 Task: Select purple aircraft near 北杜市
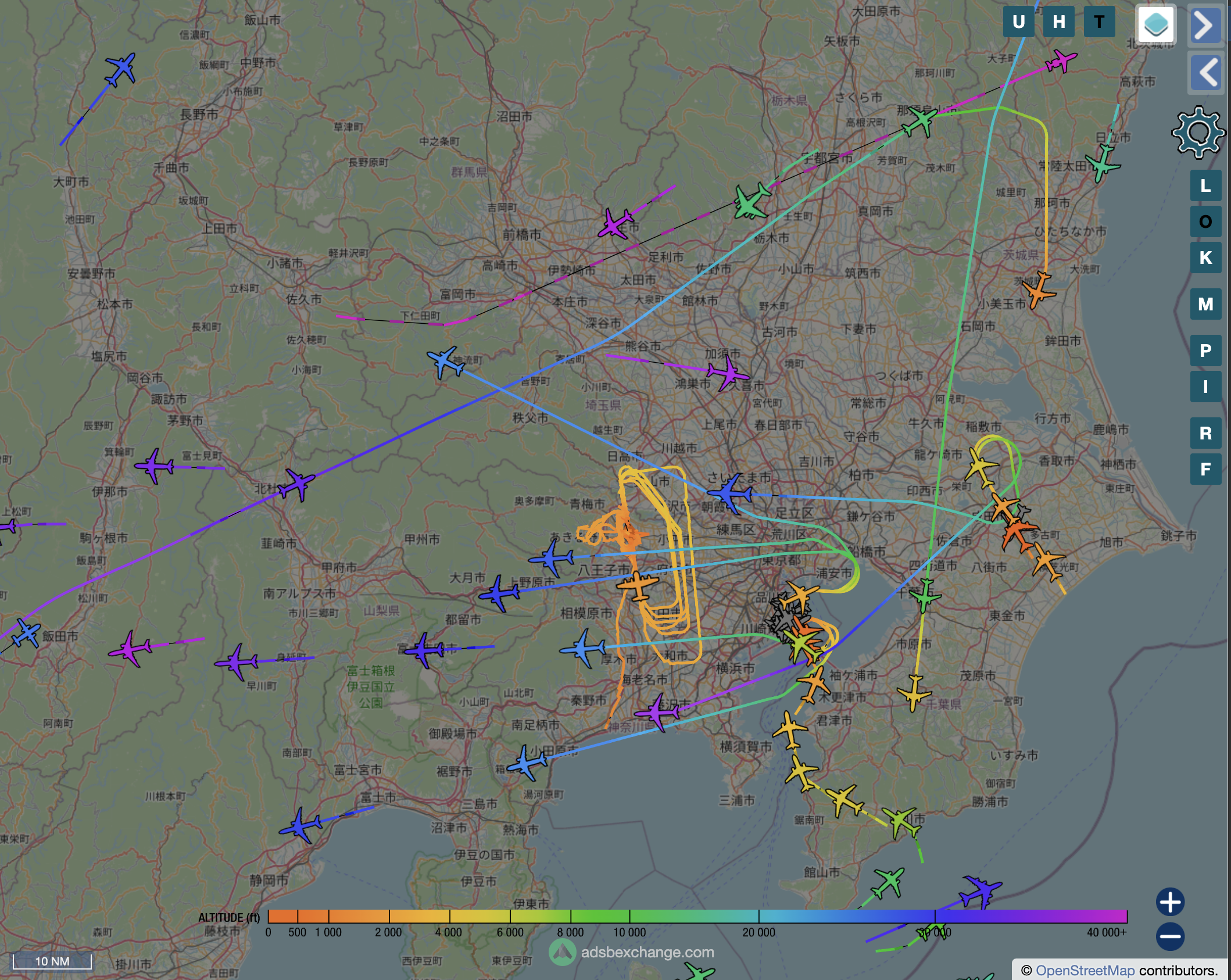tap(298, 484)
